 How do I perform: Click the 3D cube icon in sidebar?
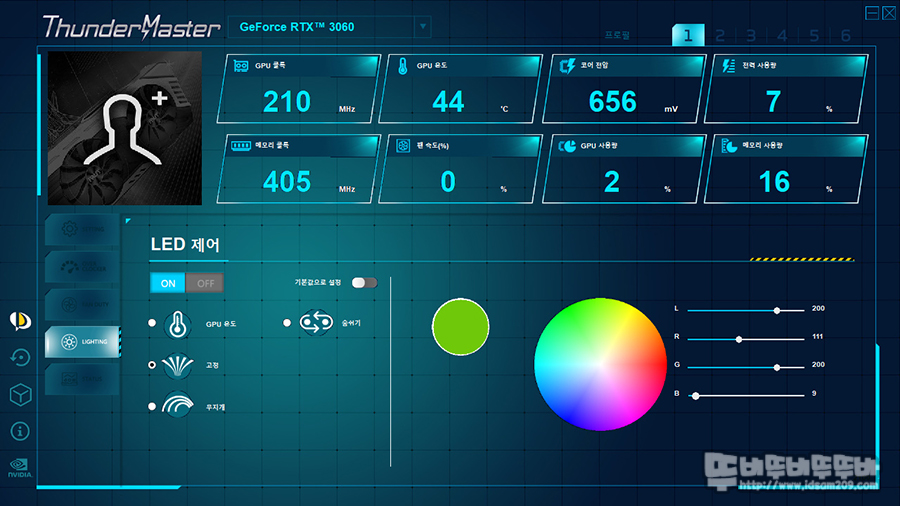click(x=20, y=395)
